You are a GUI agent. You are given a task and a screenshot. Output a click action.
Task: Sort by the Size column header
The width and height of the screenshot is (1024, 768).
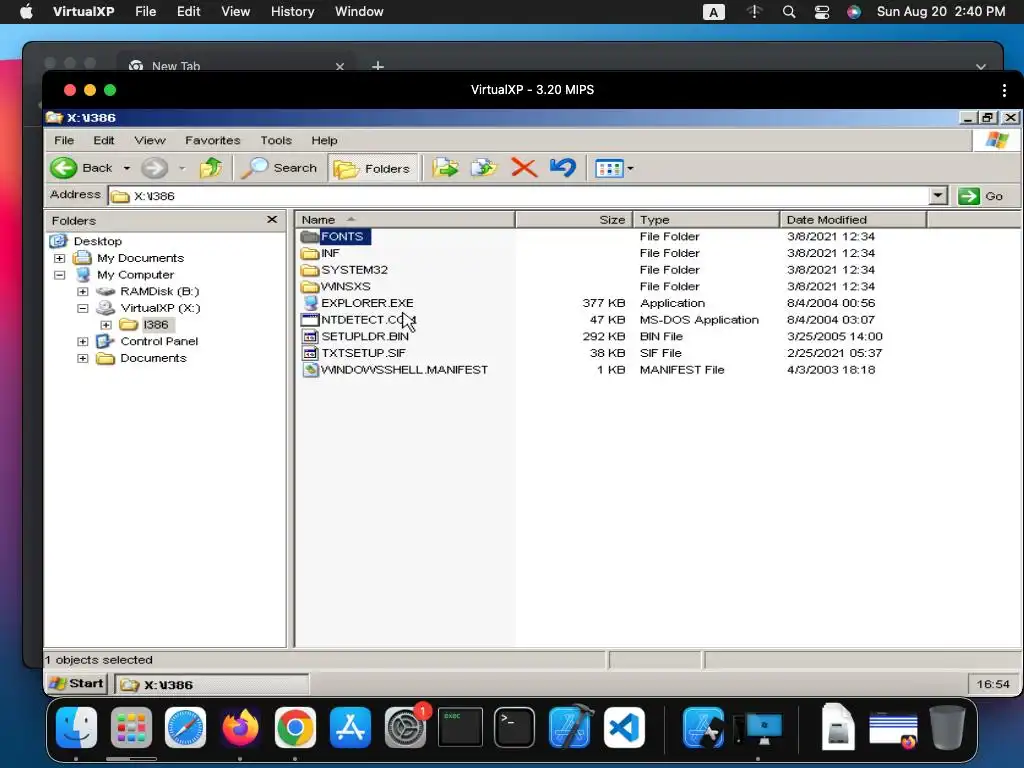[x=574, y=219]
